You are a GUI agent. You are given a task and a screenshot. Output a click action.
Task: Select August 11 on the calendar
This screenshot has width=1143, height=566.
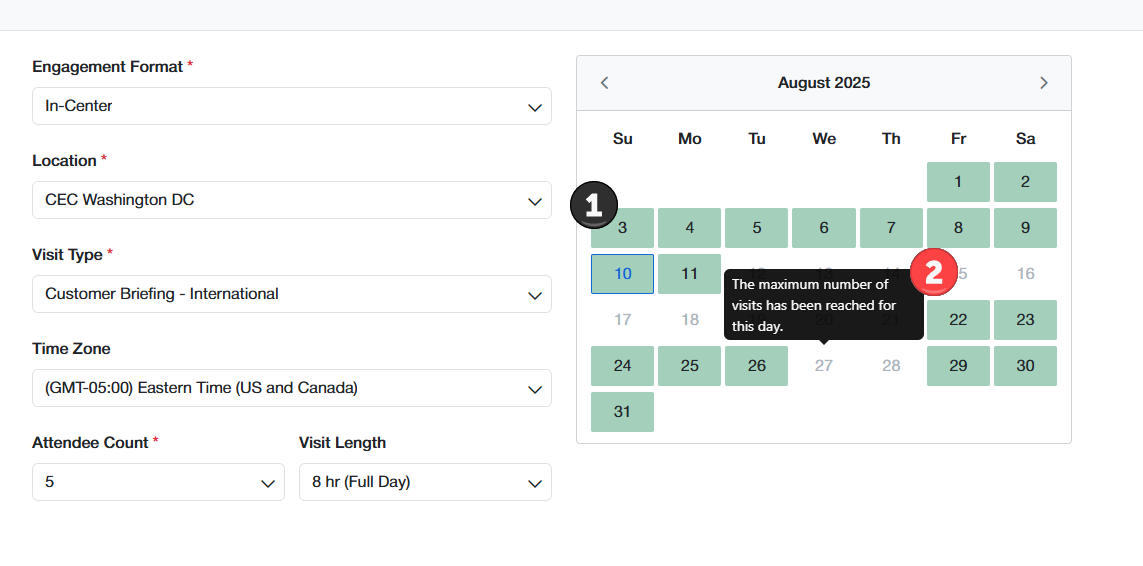tap(689, 274)
